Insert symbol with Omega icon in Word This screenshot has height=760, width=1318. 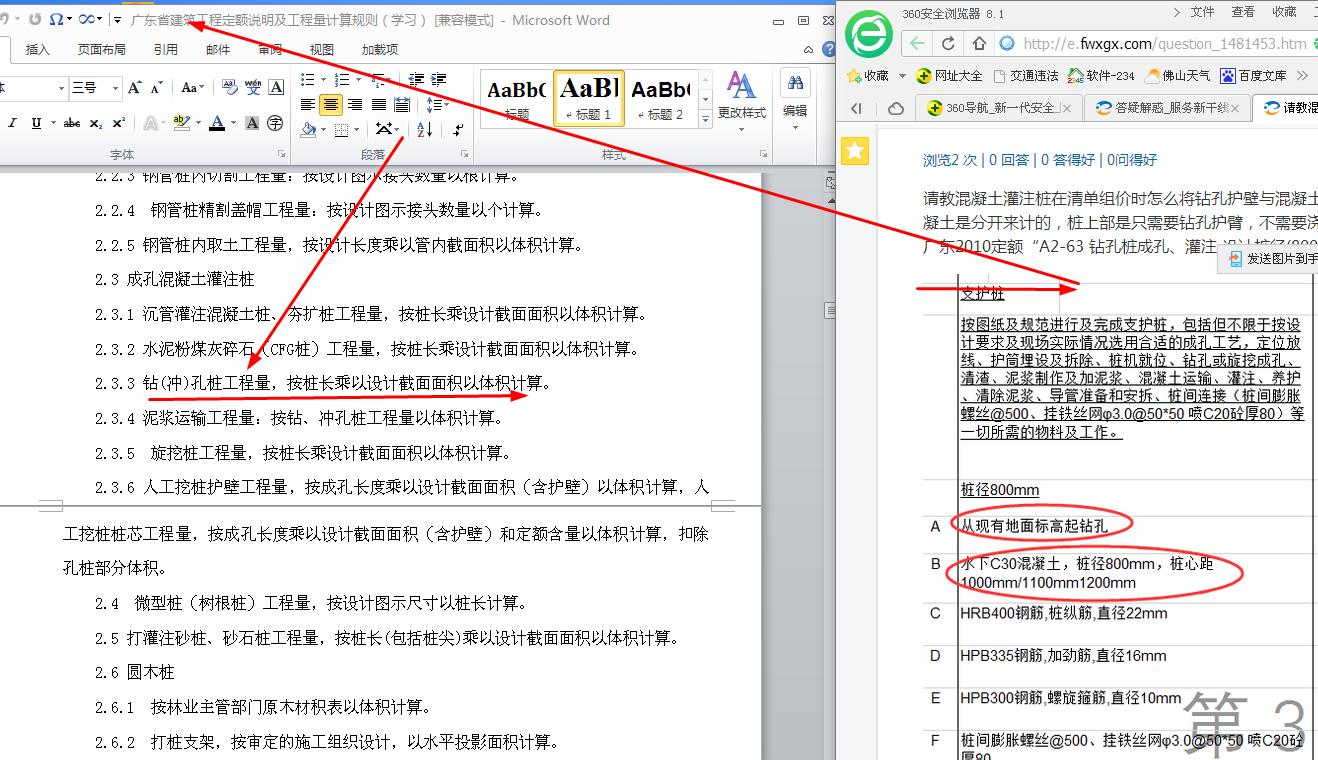(x=56, y=19)
